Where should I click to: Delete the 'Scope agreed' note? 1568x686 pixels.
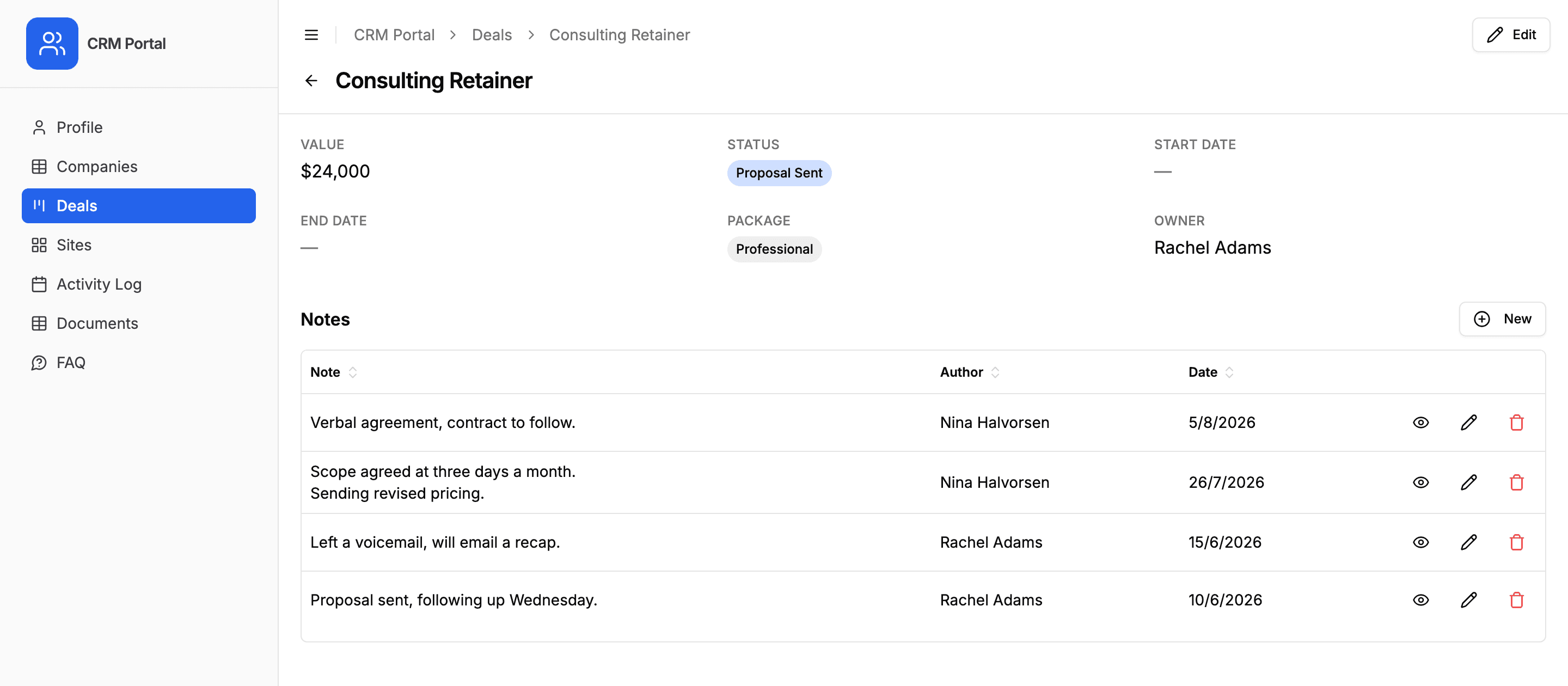click(x=1516, y=482)
